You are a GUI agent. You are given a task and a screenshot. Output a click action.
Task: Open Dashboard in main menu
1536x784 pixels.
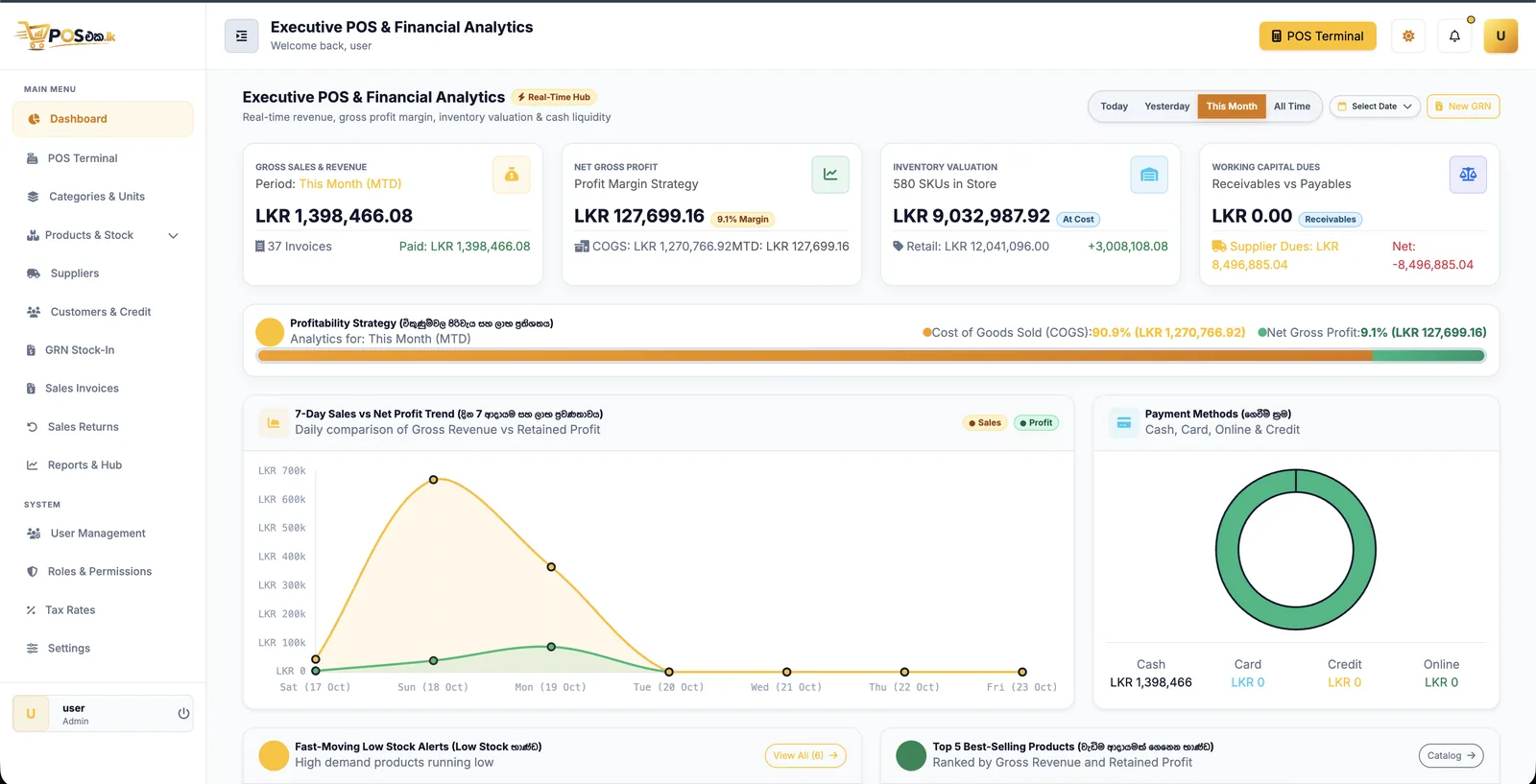(103, 119)
